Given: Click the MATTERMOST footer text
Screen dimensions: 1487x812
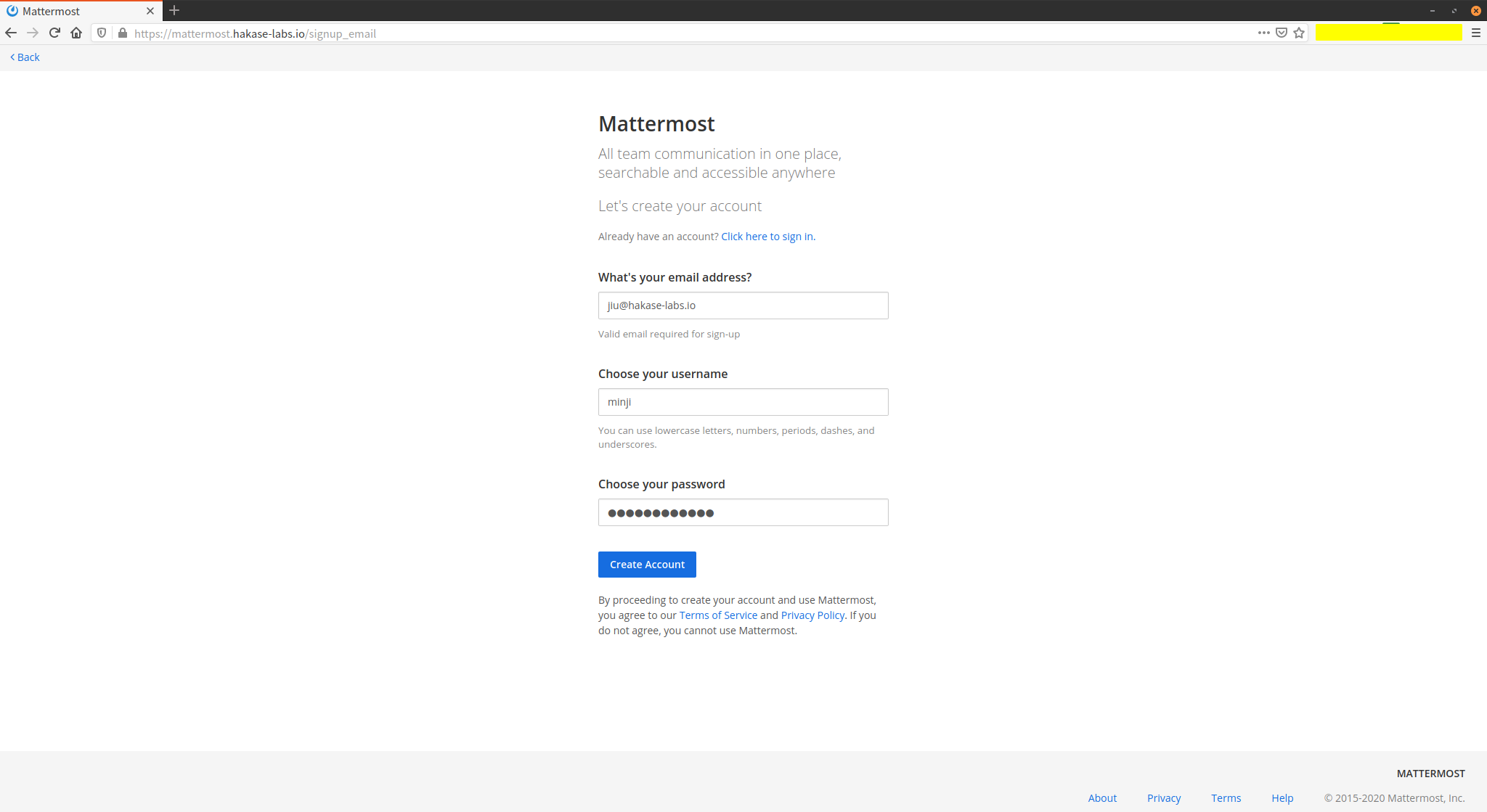Looking at the screenshot, I should (1430, 774).
